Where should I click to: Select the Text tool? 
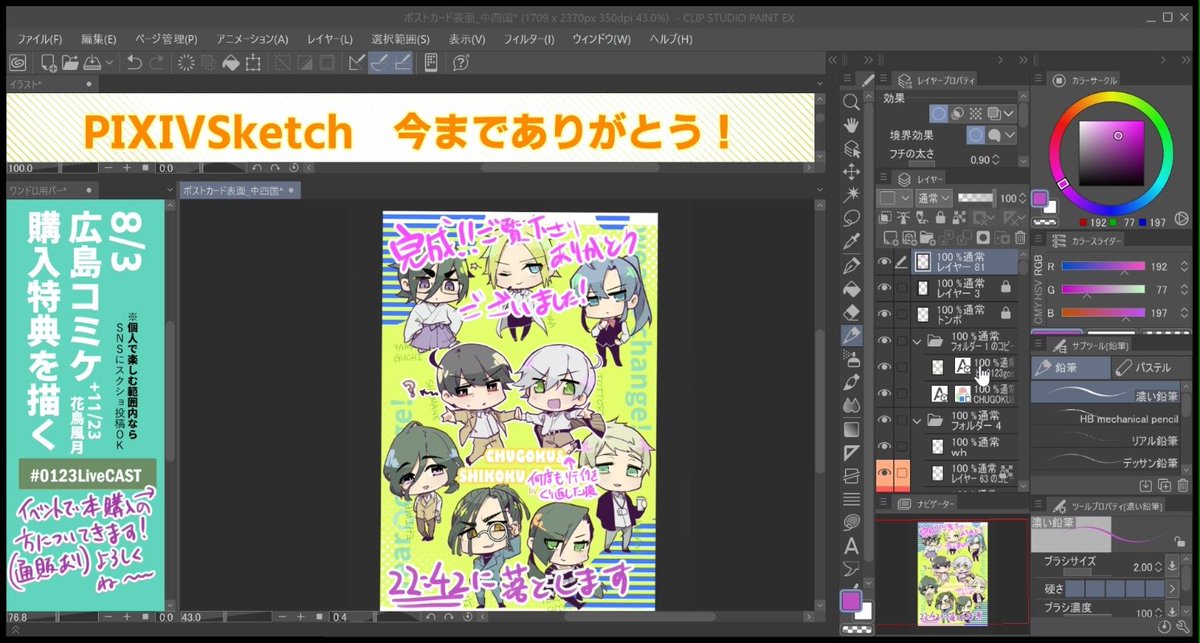click(x=851, y=546)
